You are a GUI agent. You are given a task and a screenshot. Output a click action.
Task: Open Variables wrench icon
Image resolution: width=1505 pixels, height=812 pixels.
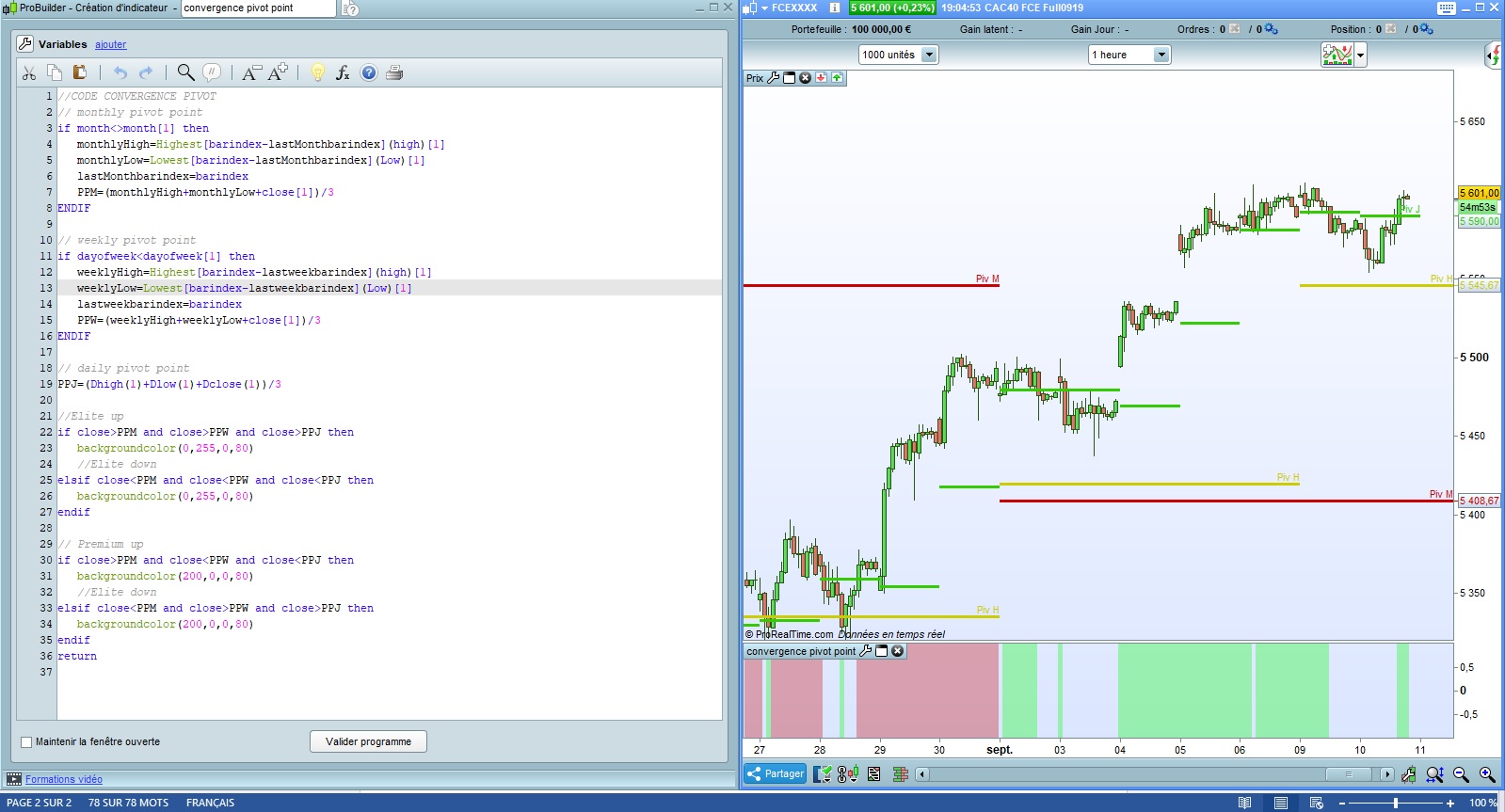25,43
